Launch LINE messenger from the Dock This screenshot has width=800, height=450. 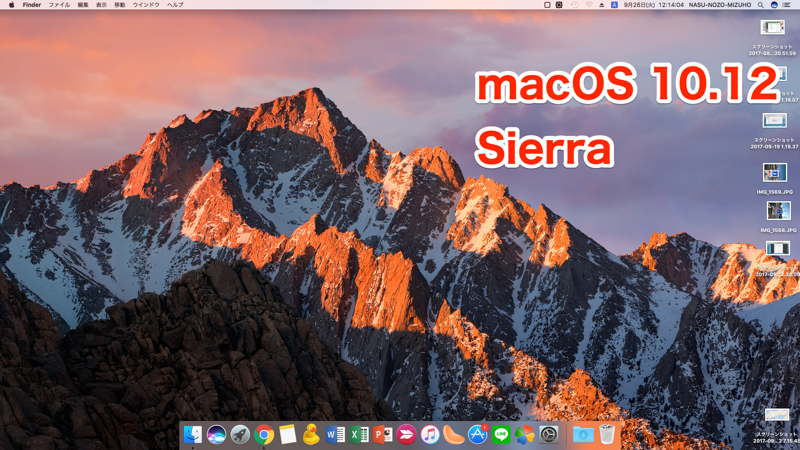click(501, 435)
